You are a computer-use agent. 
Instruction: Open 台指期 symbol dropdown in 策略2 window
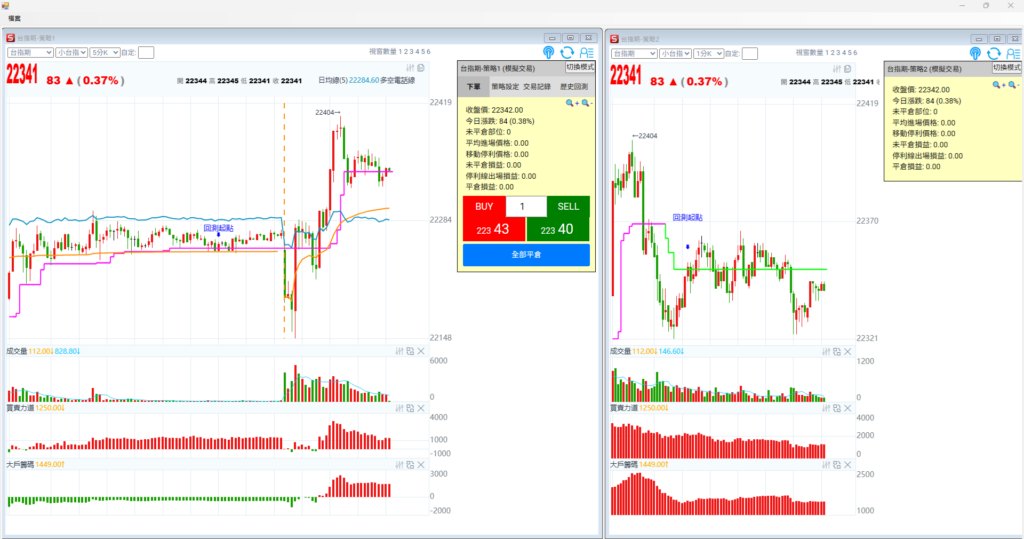tap(633, 54)
